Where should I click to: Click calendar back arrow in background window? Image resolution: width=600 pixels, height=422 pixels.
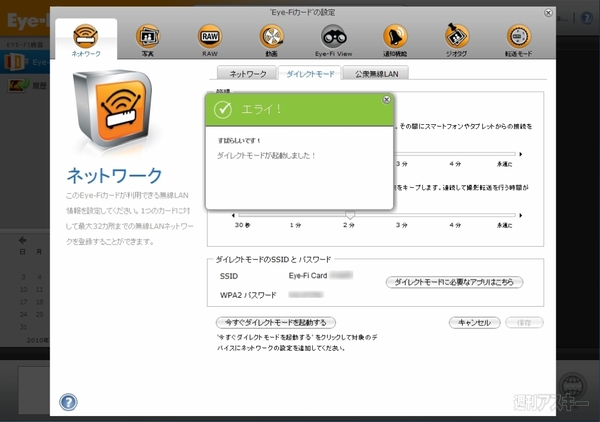click(x=22, y=240)
